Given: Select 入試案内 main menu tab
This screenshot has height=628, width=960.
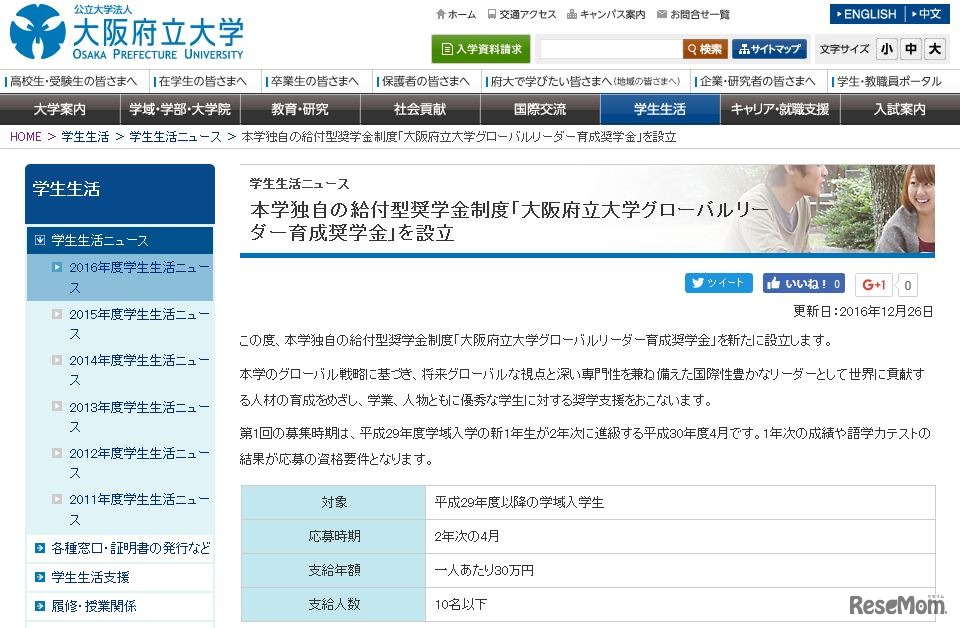Looking at the screenshot, I should [900, 109].
